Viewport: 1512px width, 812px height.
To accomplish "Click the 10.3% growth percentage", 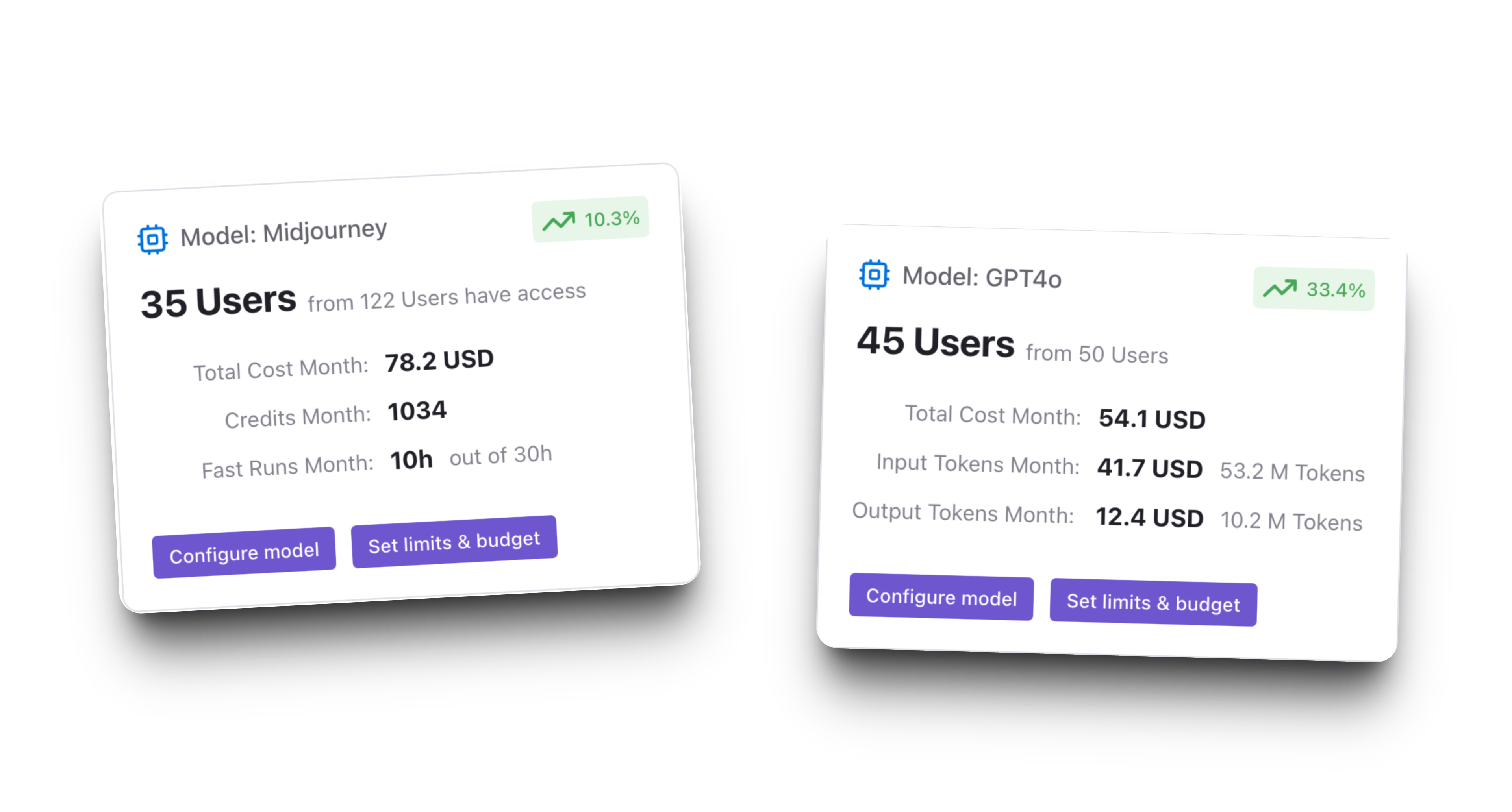I will point(611,219).
